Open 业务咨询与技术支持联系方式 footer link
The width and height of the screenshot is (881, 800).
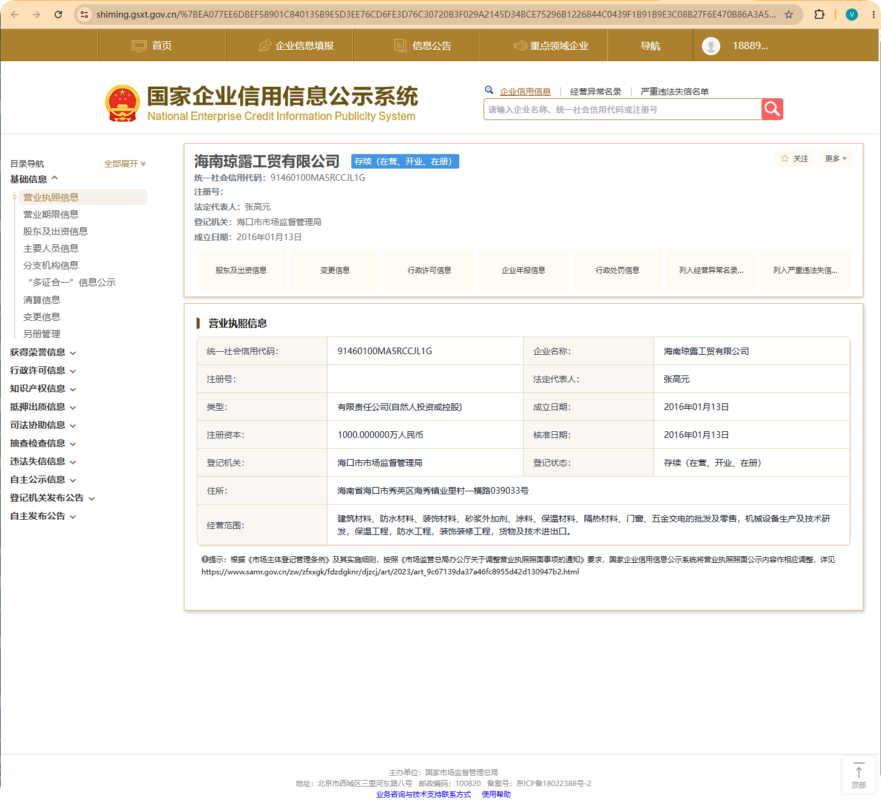pos(423,794)
